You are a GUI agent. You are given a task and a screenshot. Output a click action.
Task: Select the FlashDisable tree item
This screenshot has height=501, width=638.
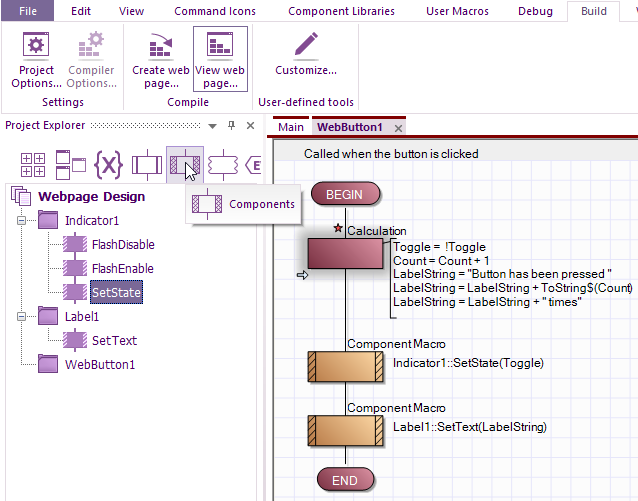click(123, 244)
